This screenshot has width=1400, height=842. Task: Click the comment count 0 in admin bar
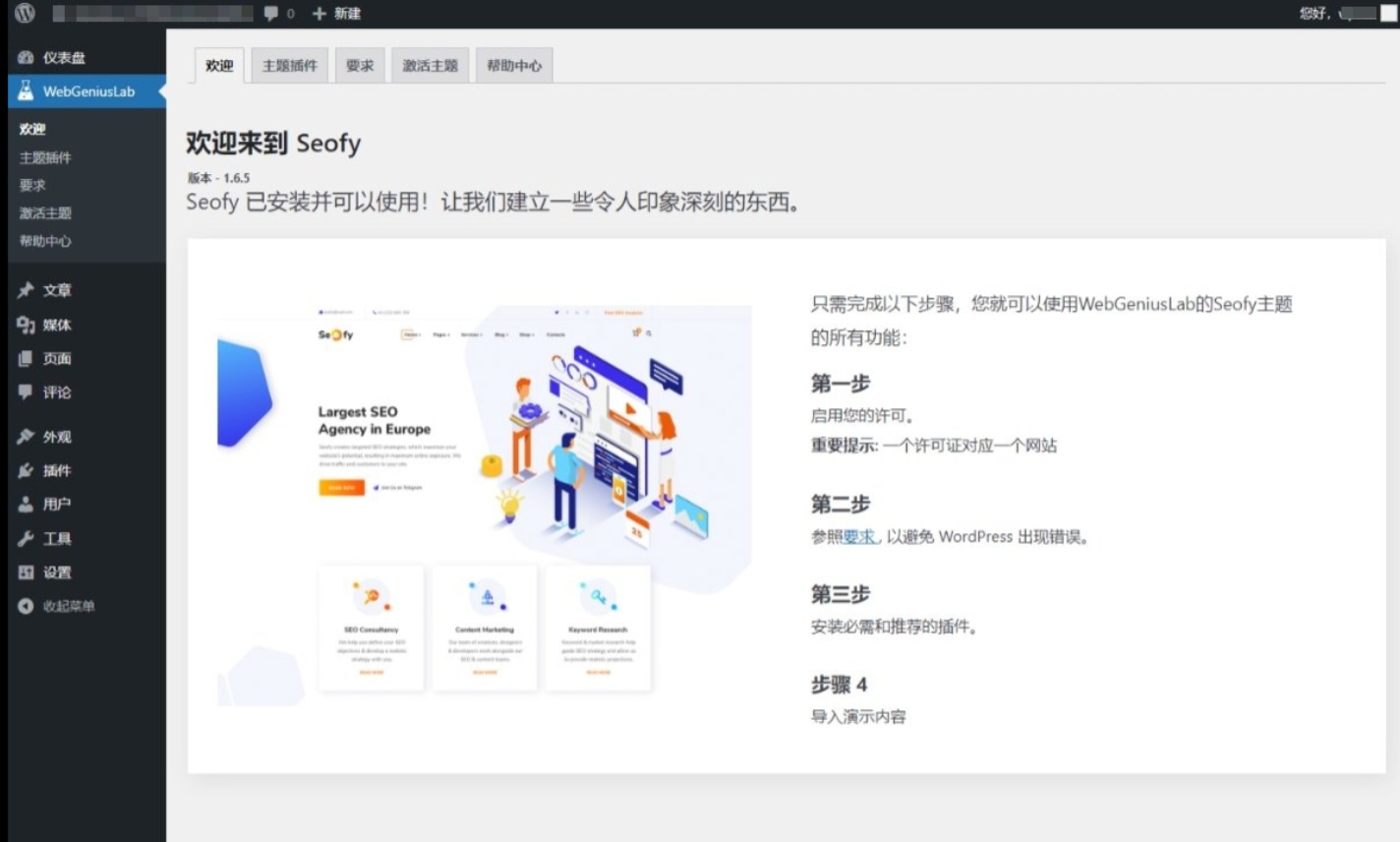click(x=290, y=14)
